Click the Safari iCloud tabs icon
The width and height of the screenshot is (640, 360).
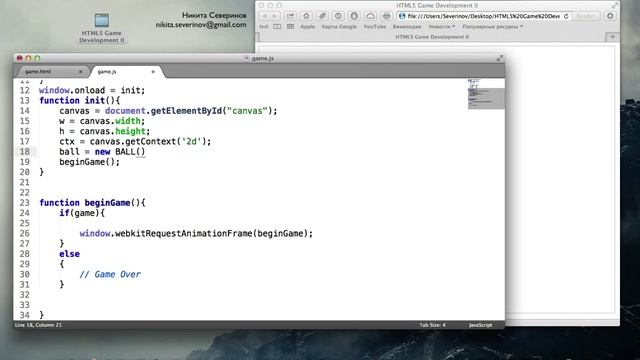pyautogui.click(x=370, y=16)
